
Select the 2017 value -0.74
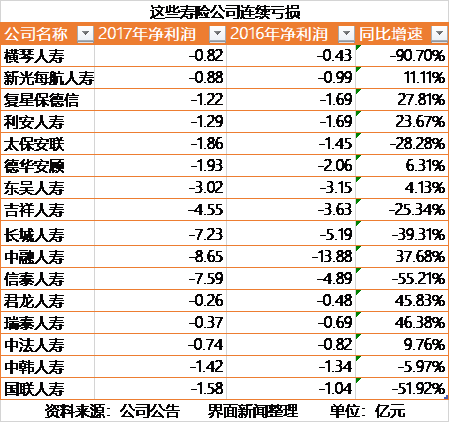206,344
